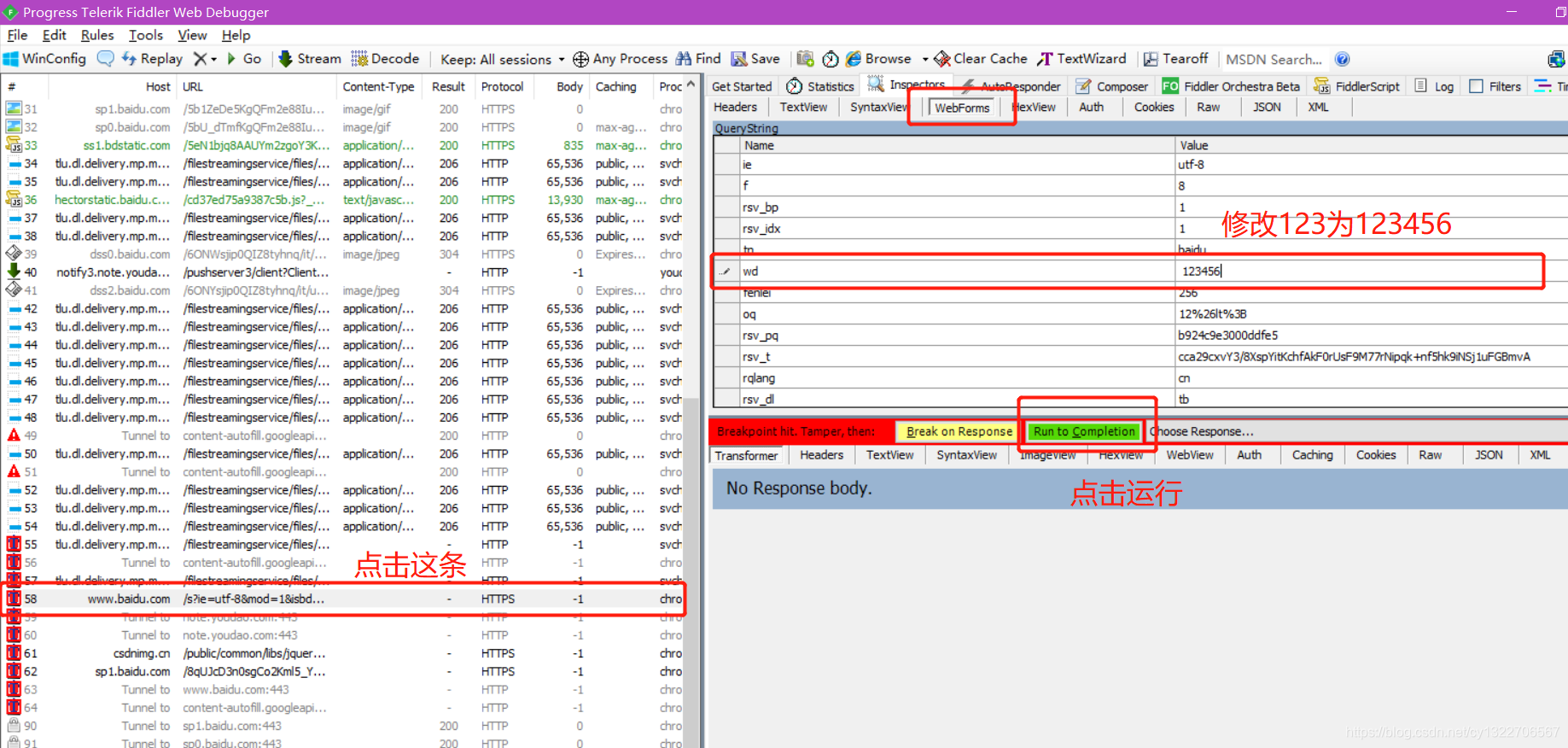Click Run to Completion button
This screenshot has height=748, width=1568.
coord(1084,432)
